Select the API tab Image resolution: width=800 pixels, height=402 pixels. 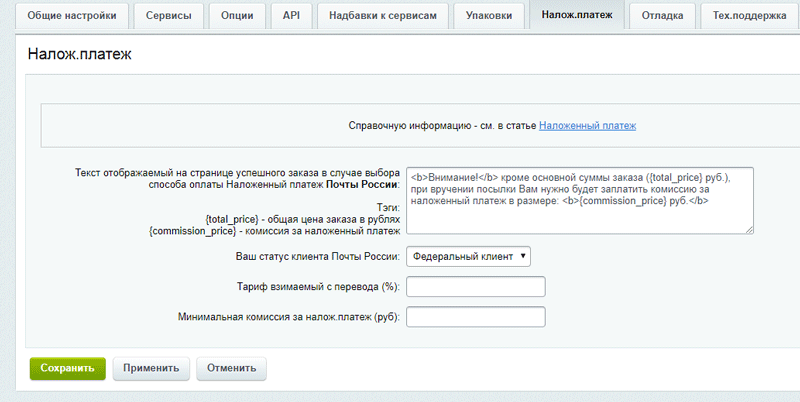coord(290,16)
